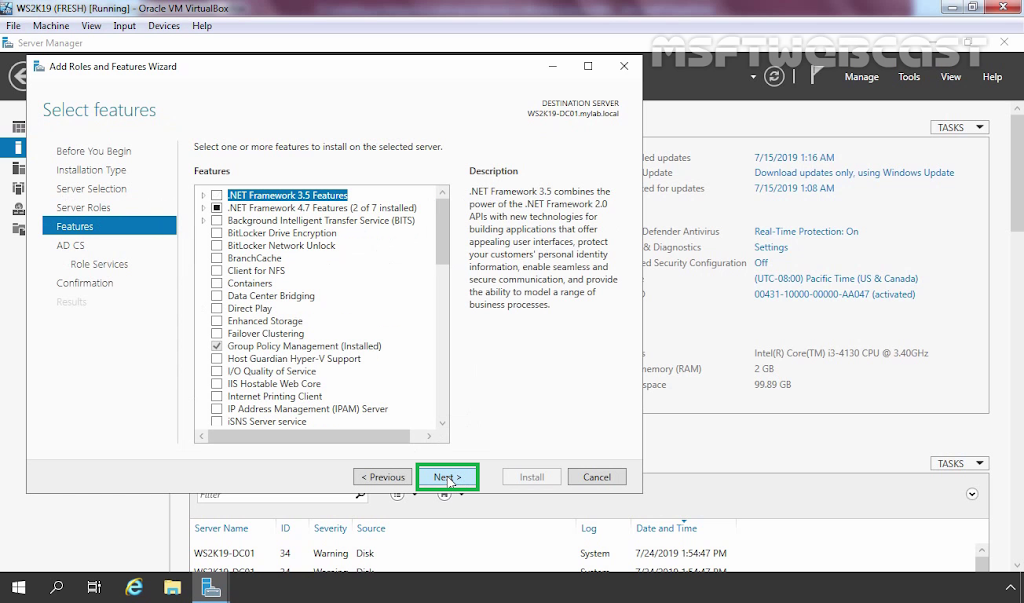Sort events by the Date and Time column
Viewport: 1024px width, 603px height.
coord(666,528)
